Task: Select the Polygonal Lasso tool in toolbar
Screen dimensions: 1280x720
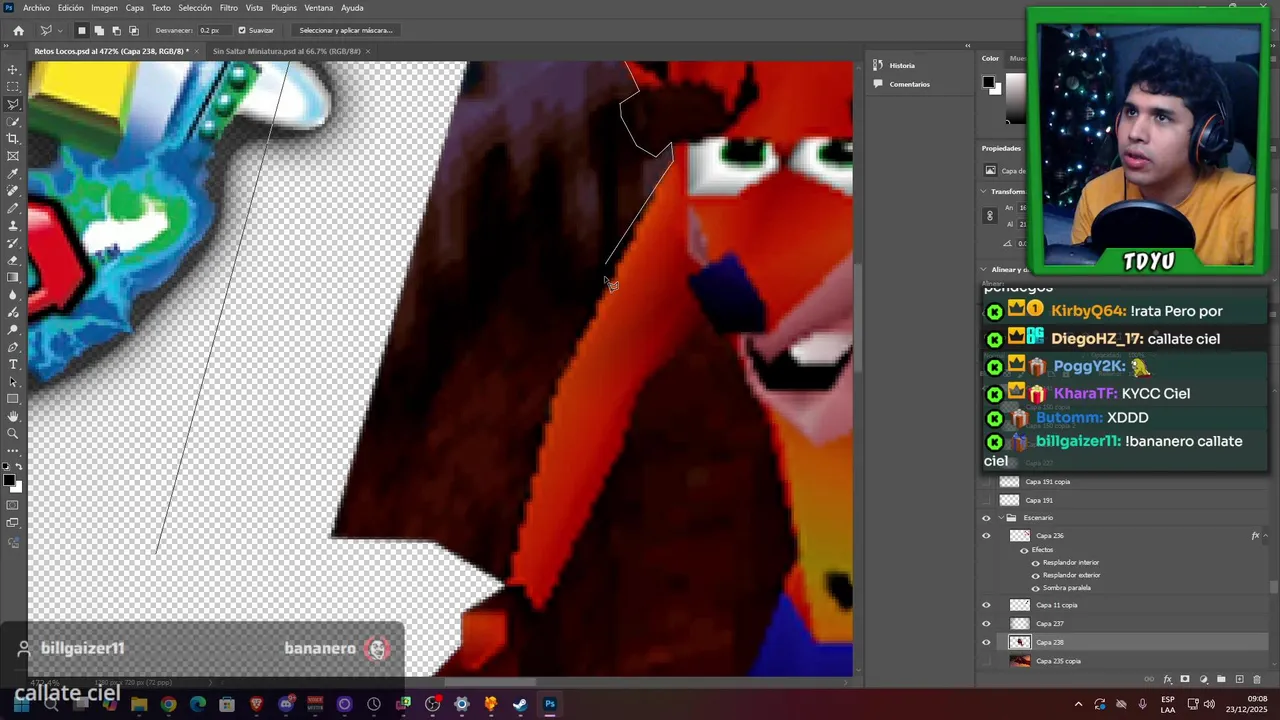Action: [x=13, y=104]
